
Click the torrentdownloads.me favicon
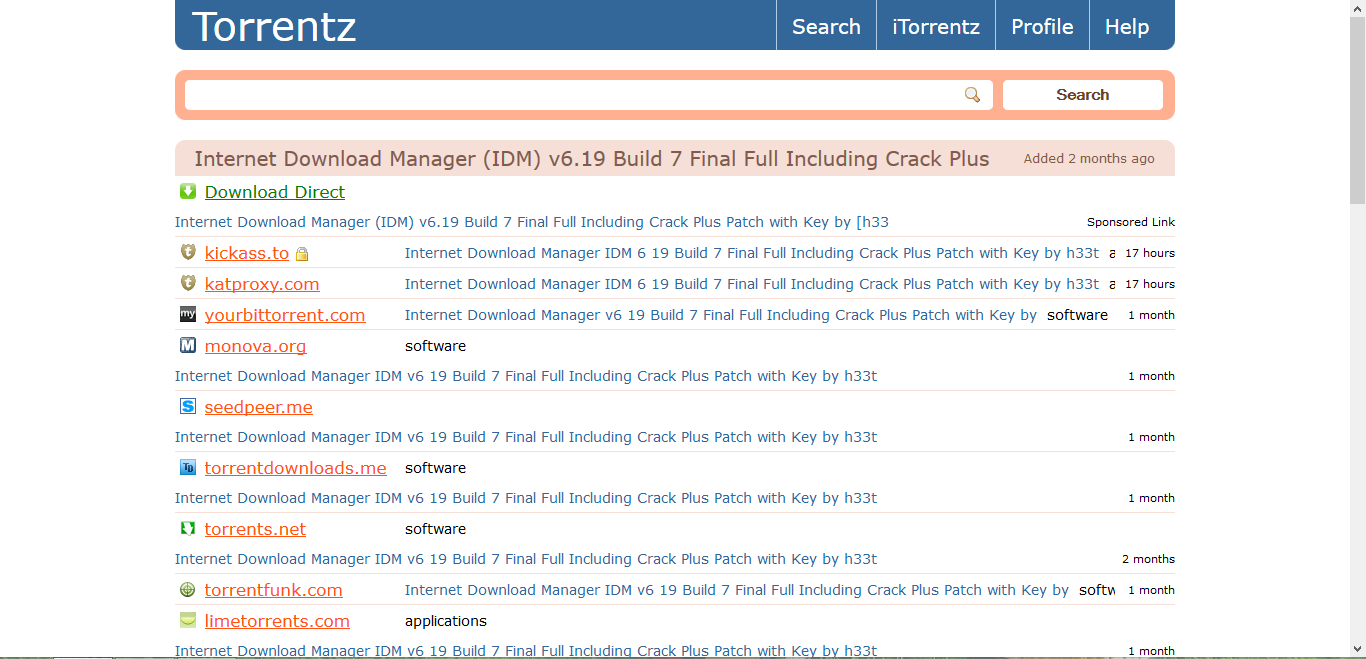(x=188, y=467)
